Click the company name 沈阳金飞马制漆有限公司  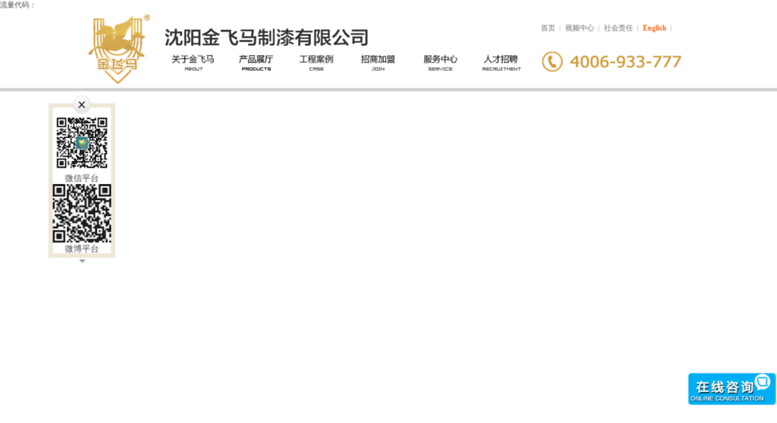coord(267,38)
